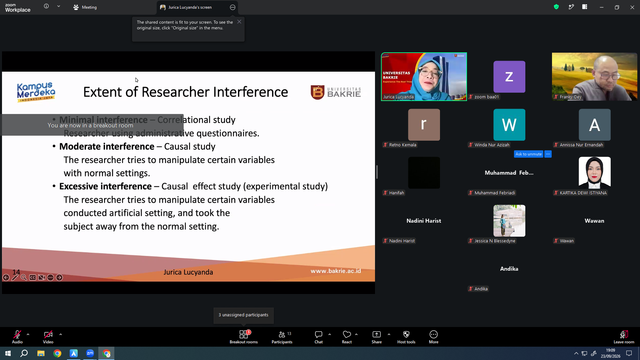Select Jurica Lucyanda video tile
The width and height of the screenshot is (640, 360).
click(x=424, y=77)
